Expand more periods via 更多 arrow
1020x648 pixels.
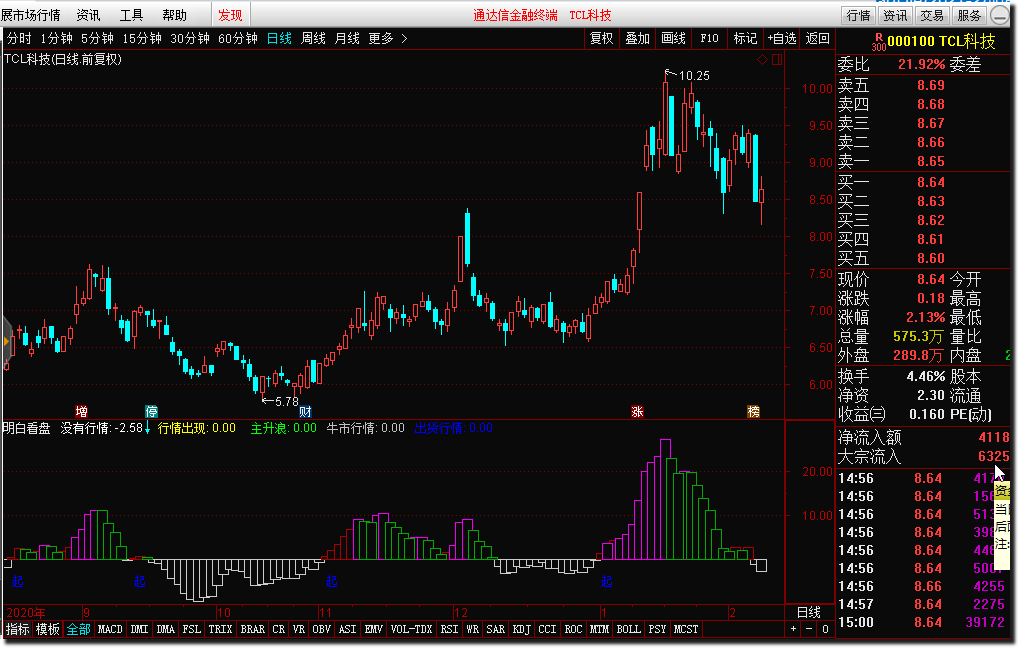[405, 38]
